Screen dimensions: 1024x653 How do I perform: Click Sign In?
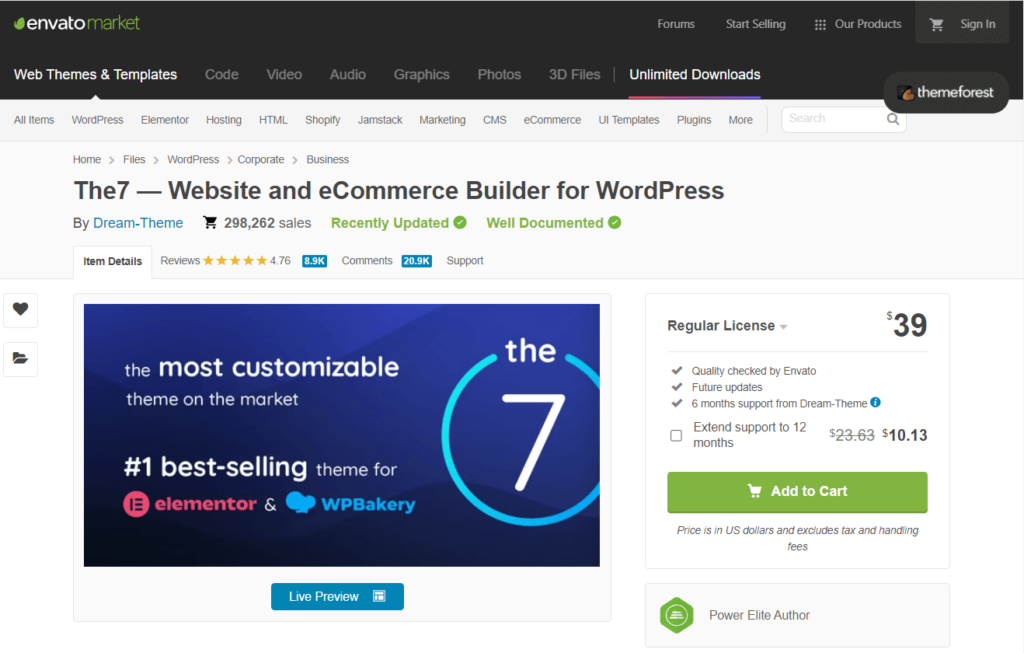[978, 24]
